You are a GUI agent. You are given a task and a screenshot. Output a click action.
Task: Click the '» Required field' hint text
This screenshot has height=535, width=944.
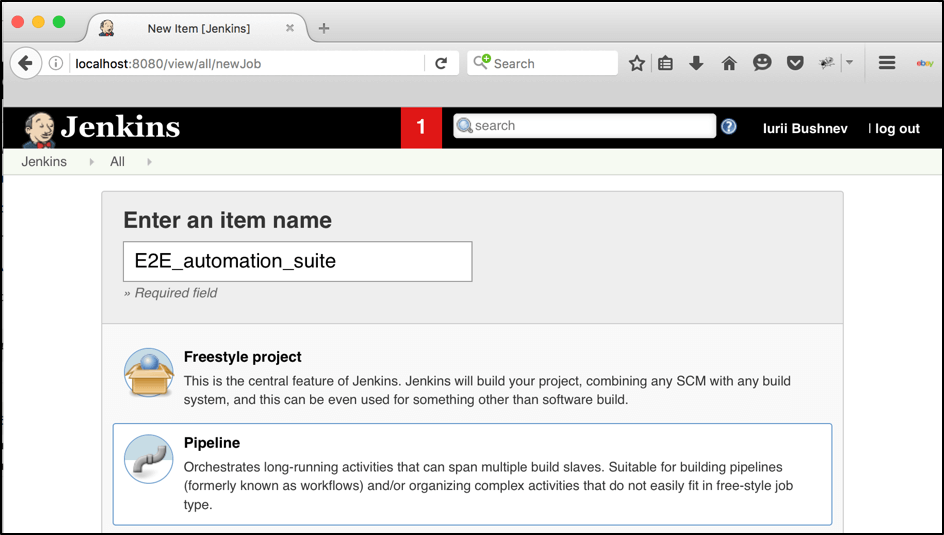(x=170, y=293)
